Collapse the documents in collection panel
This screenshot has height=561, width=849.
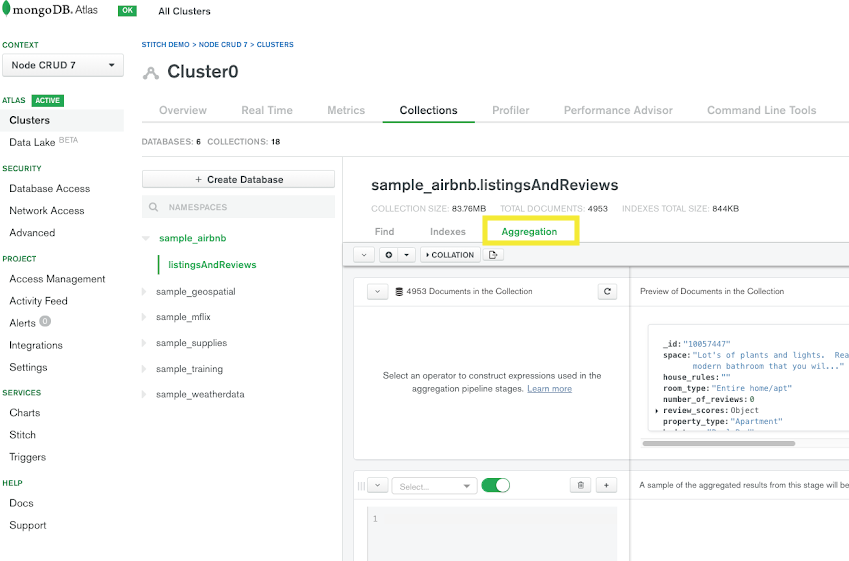point(377,291)
